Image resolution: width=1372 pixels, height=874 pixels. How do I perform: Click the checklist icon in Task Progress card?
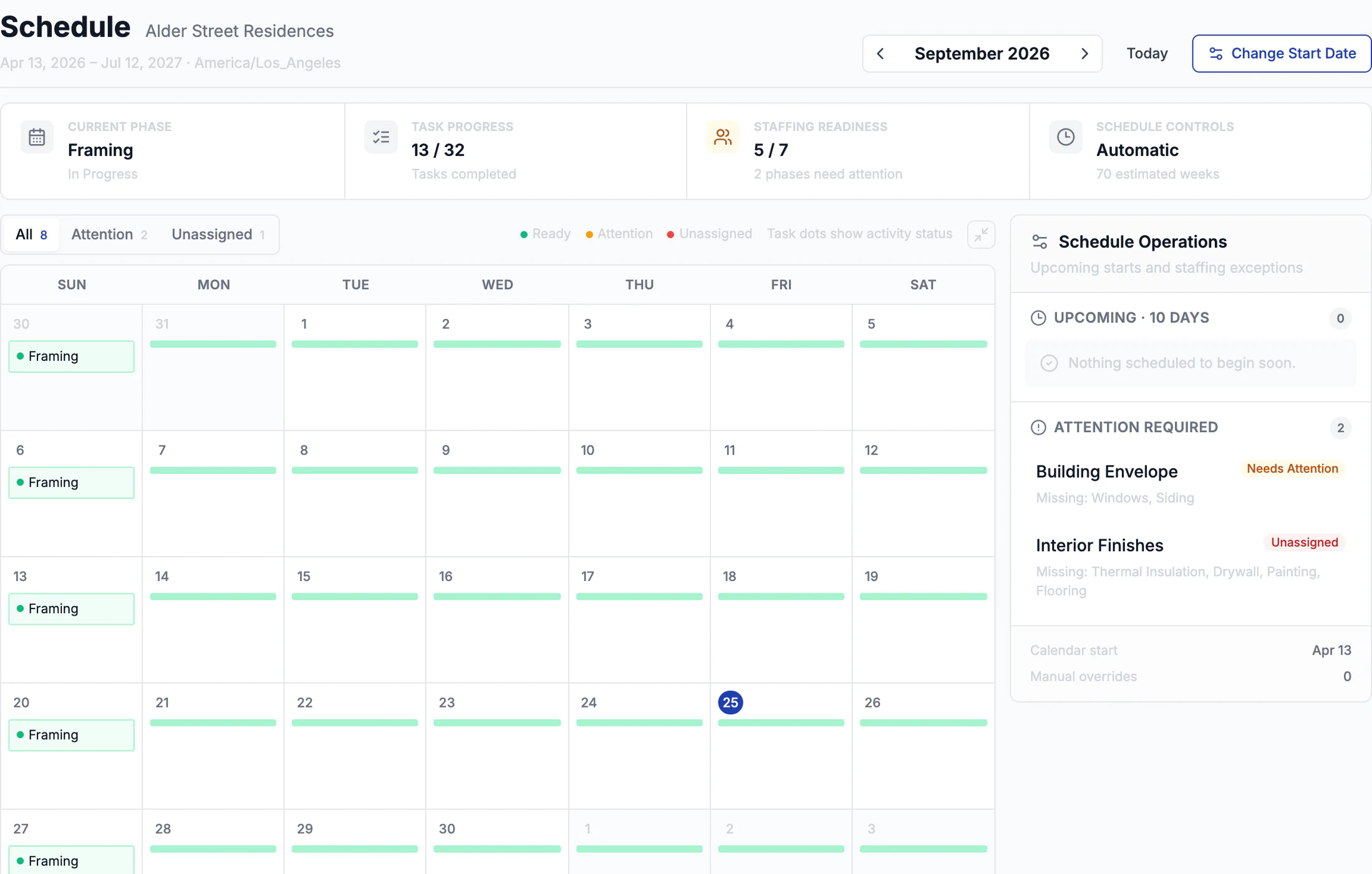coord(380,137)
